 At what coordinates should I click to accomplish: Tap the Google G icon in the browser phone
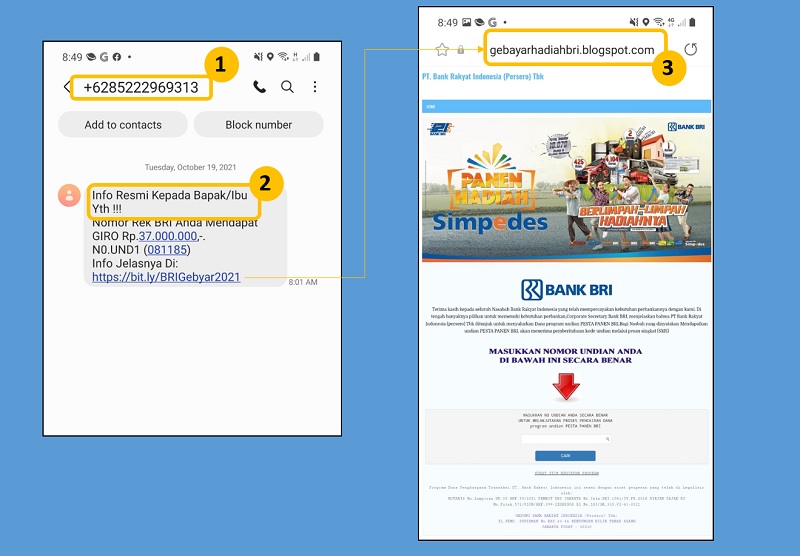pyautogui.click(x=492, y=22)
